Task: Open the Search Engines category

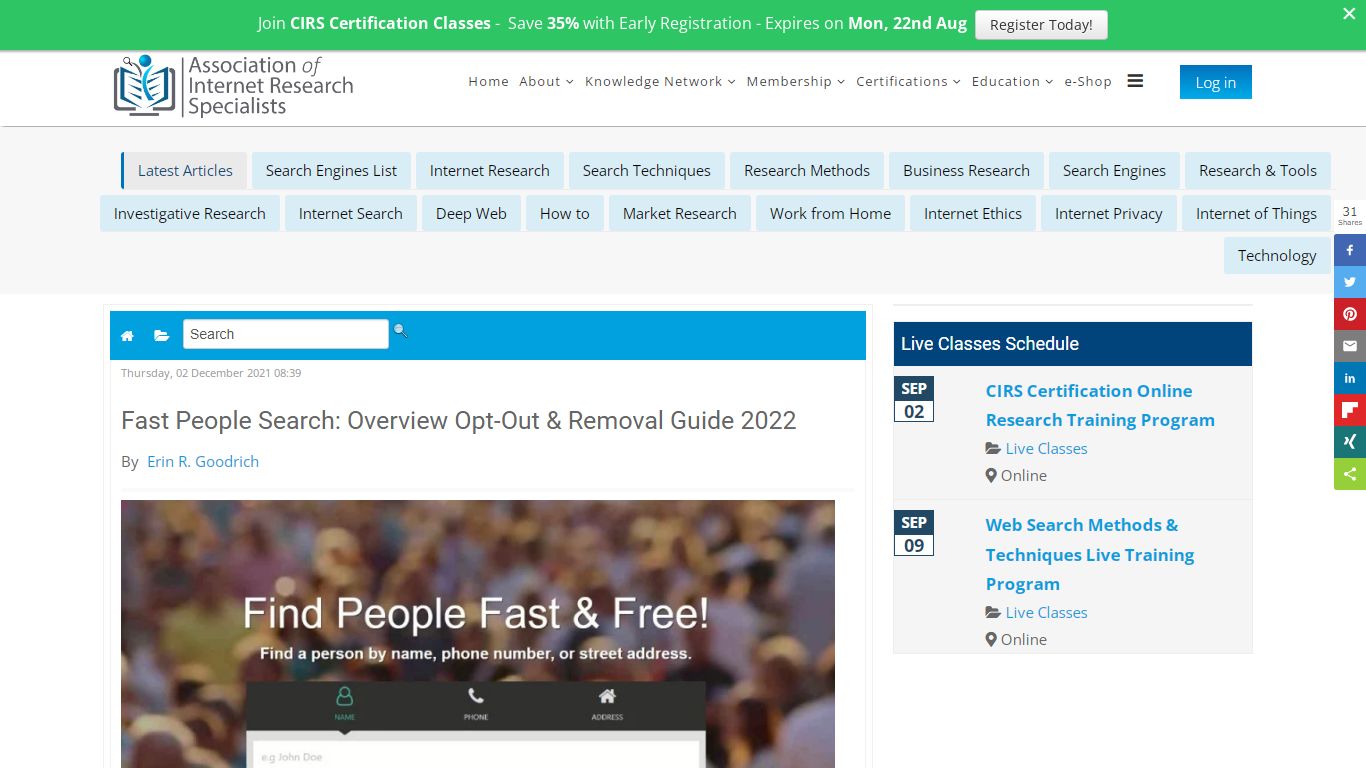Action: [1114, 171]
